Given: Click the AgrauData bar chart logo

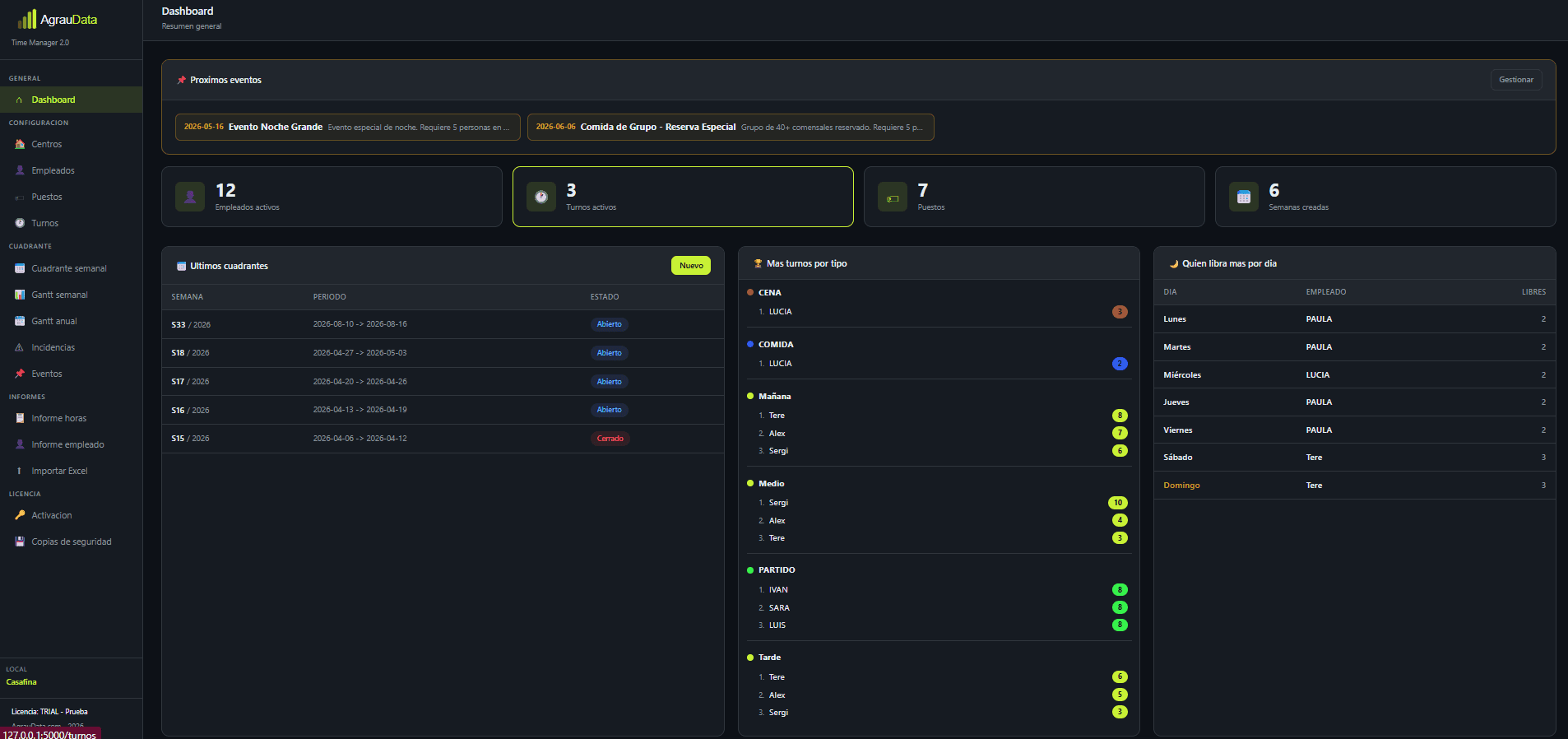Looking at the screenshot, I should coord(27,19).
